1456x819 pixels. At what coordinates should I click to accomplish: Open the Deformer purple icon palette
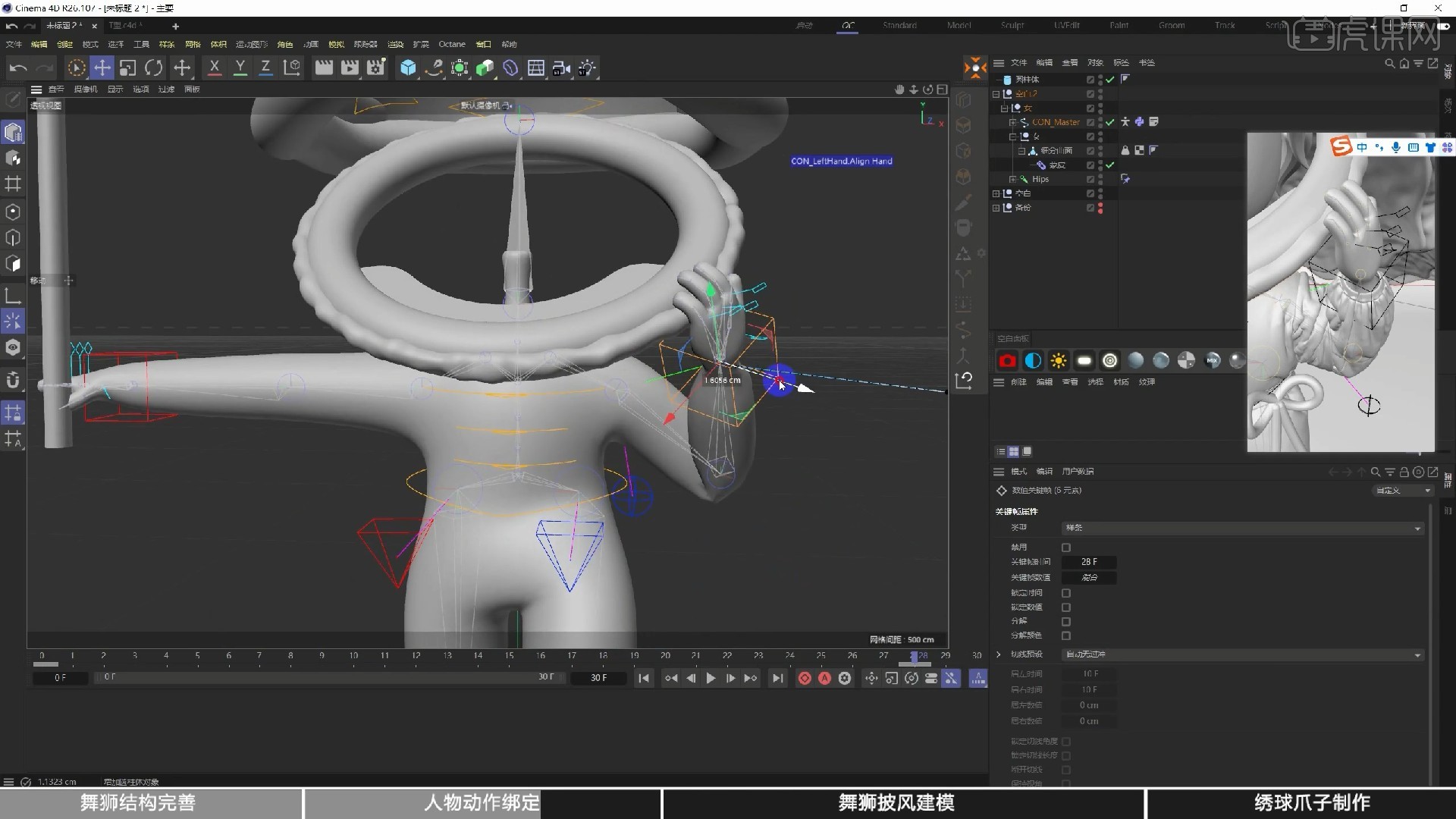(x=510, y=67)
